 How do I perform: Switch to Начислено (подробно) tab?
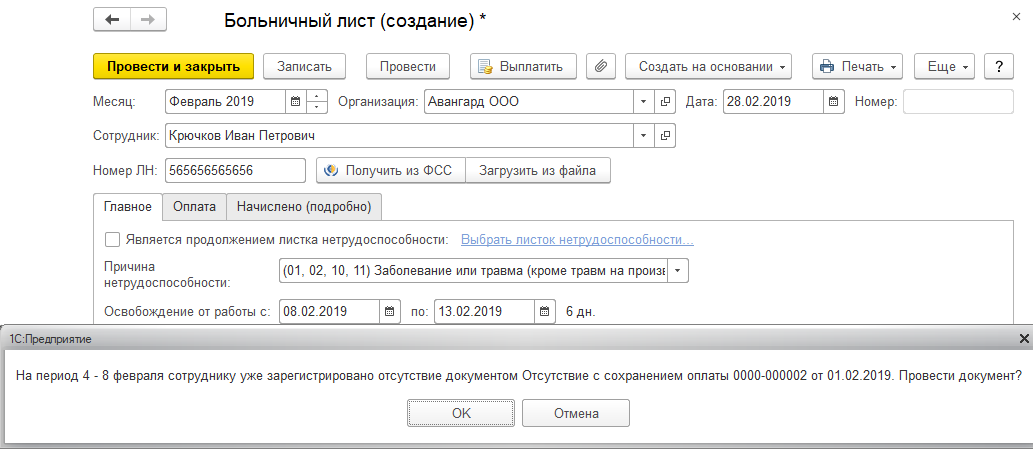304,206
